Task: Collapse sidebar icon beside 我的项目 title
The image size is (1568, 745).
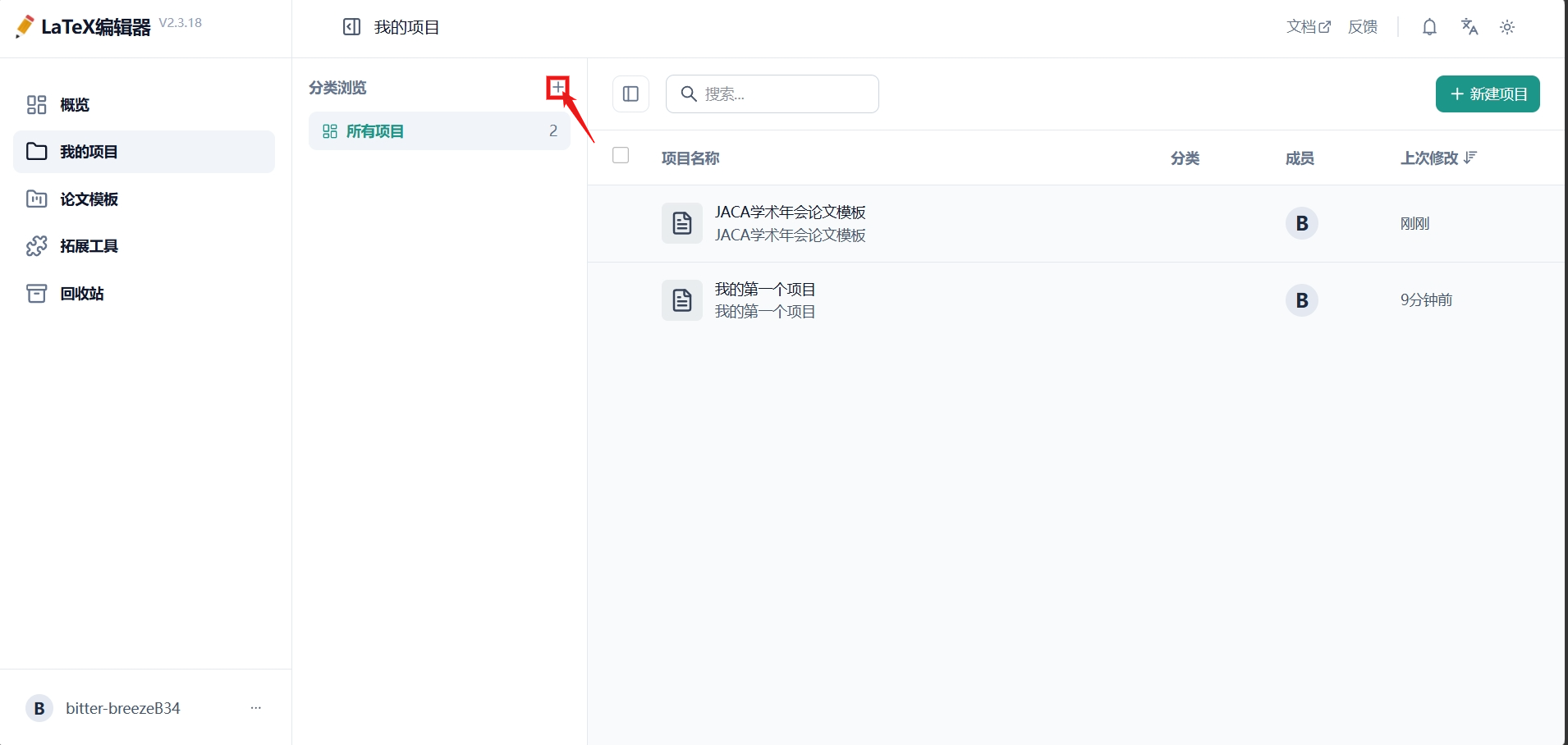Action: pos(351,27)
